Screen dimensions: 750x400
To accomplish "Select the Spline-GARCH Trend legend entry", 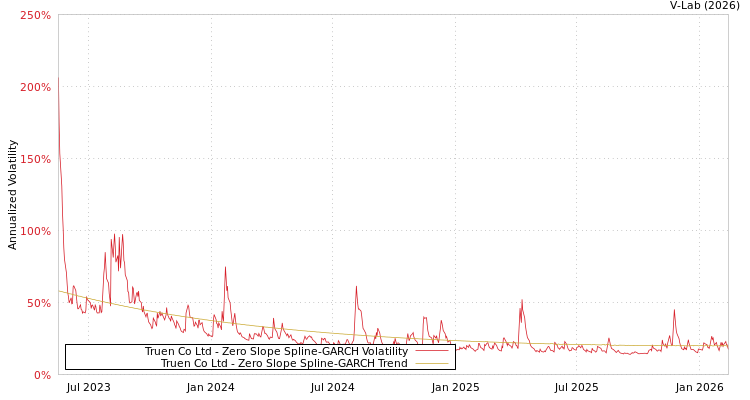I will pyautogui.click(x=284, y=363).
